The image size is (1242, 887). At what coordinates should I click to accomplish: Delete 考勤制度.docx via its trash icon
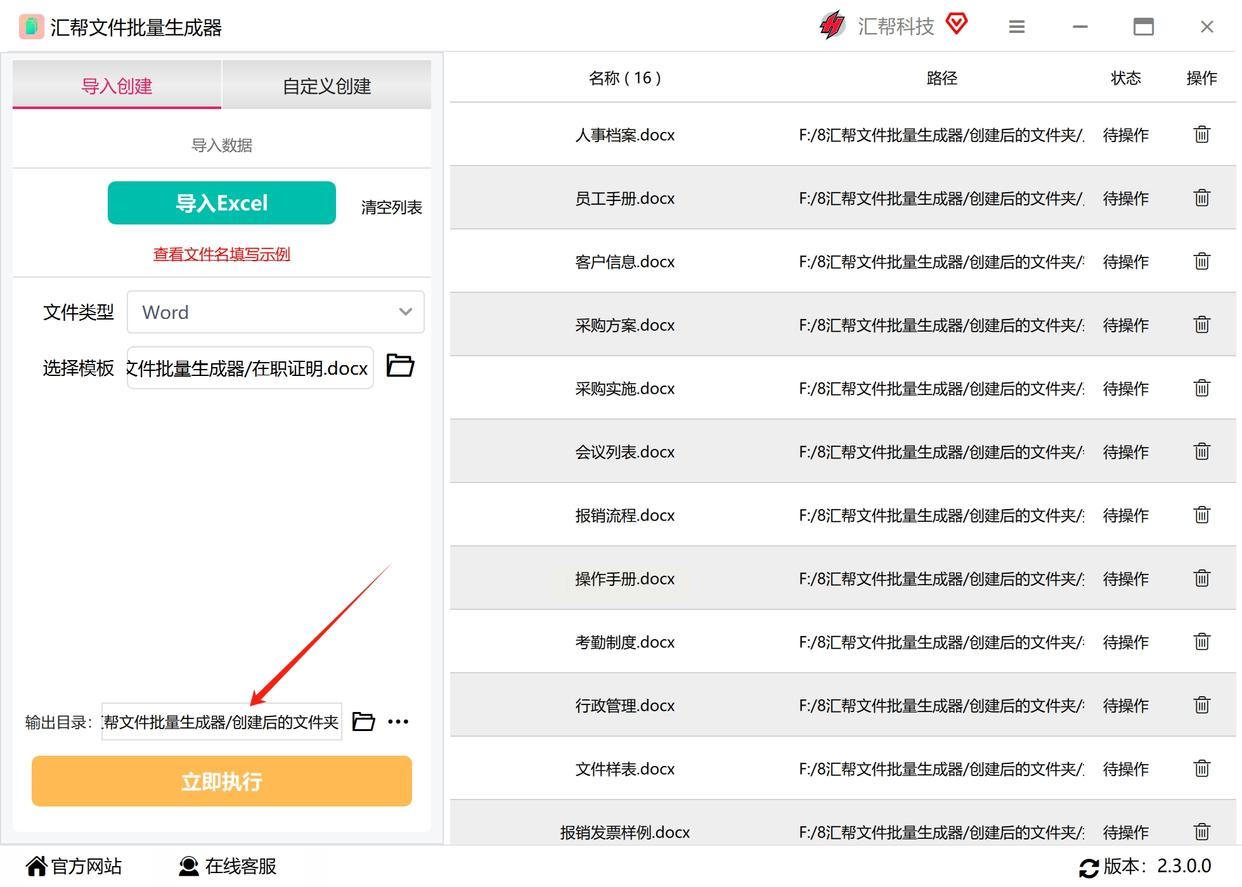(1202, 641)
